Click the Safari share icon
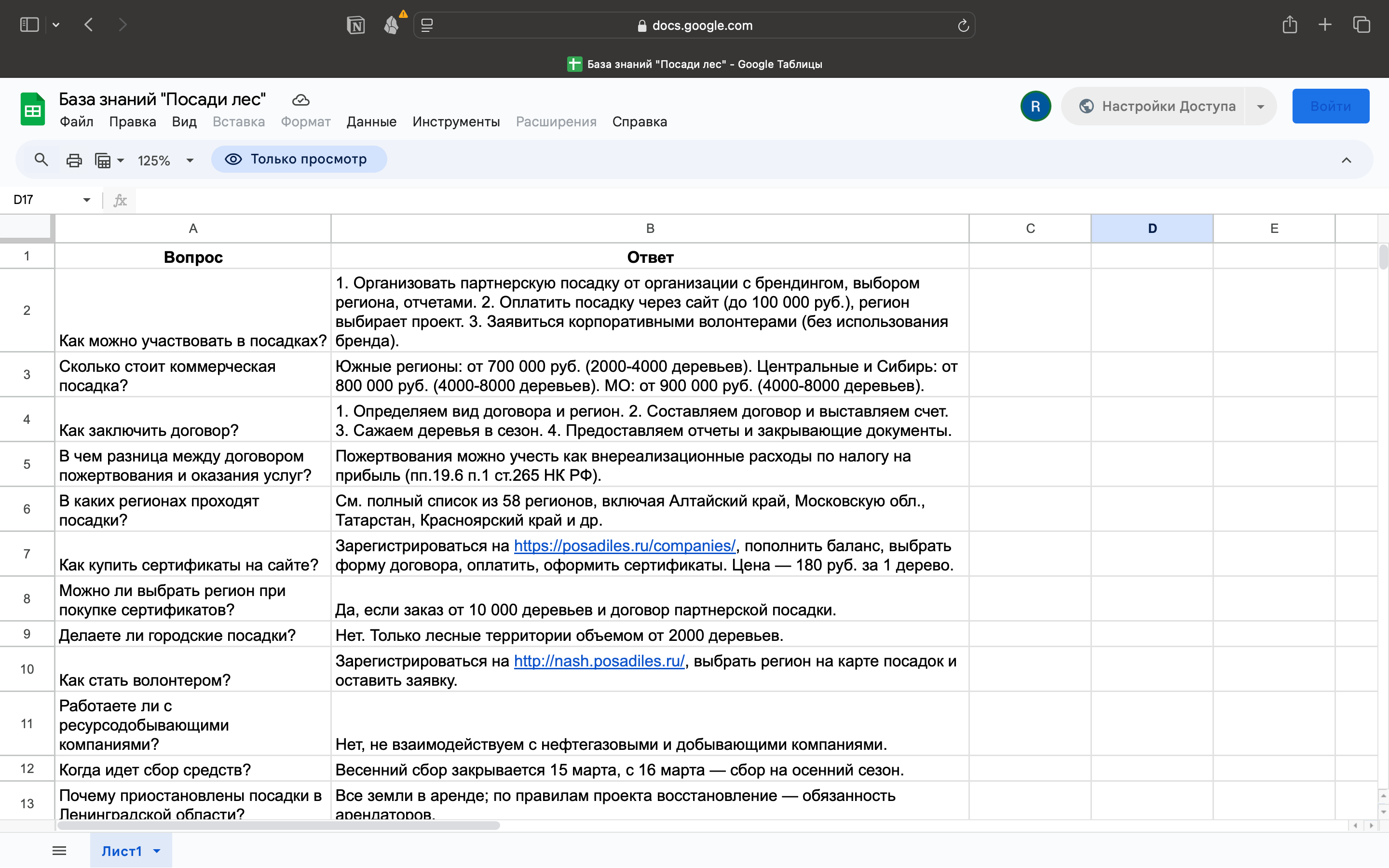The height and width of the screenshot is (868, 1389). pyautogui.click(x=1289, y=25)
